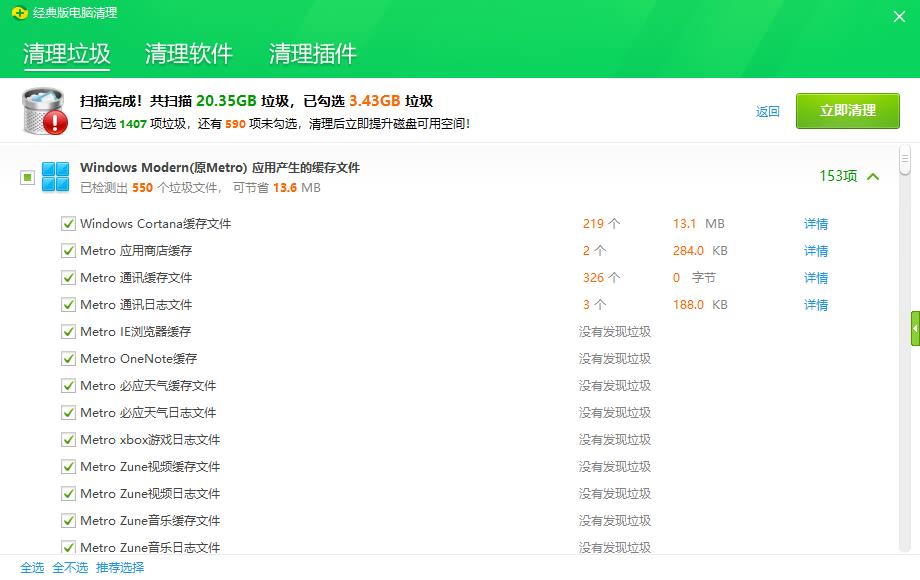
Task: Click the Windows Modern category title text
Action: [x=219, y=168]
